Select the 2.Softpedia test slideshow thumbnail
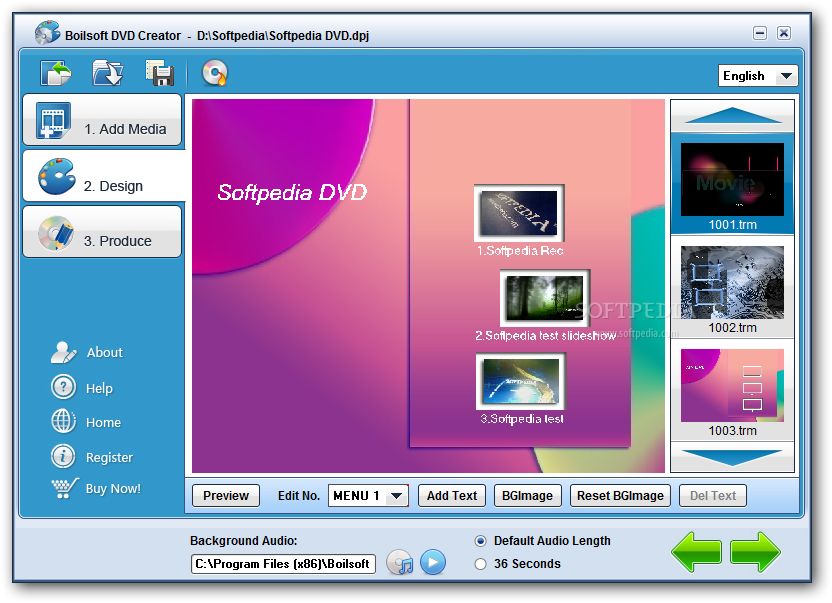Image resolution: width=832 pixels, height=603 pixels. (x=545, y=298)
